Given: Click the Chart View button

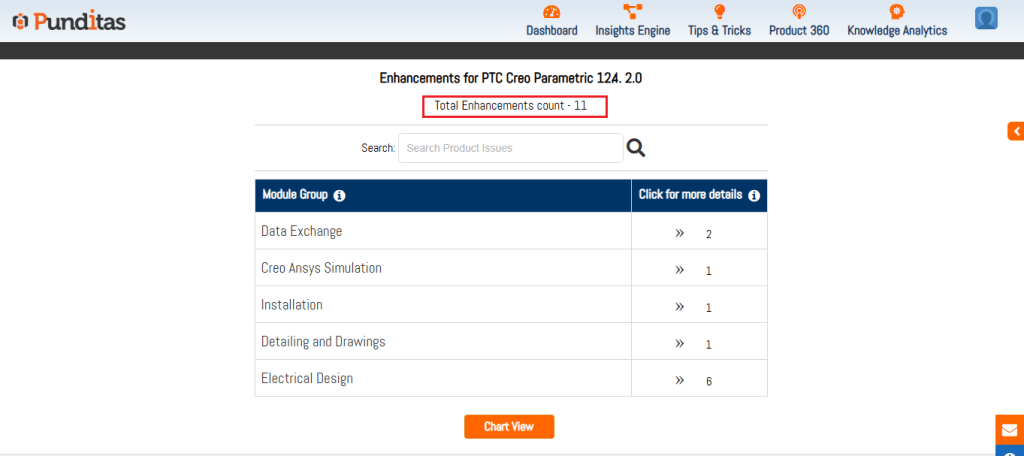Looking at the screenshot, I should pyautogui.click(x=508, y=427).
